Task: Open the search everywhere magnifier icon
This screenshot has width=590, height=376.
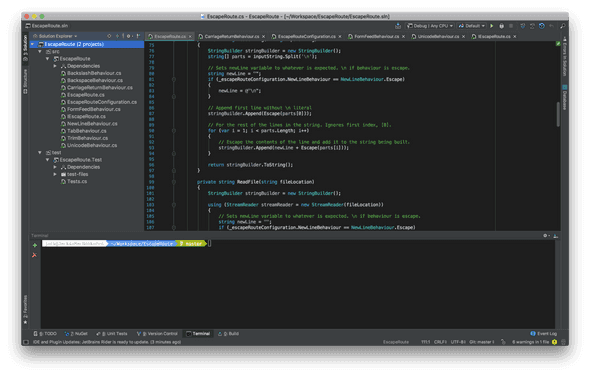Action: (562, 26)
